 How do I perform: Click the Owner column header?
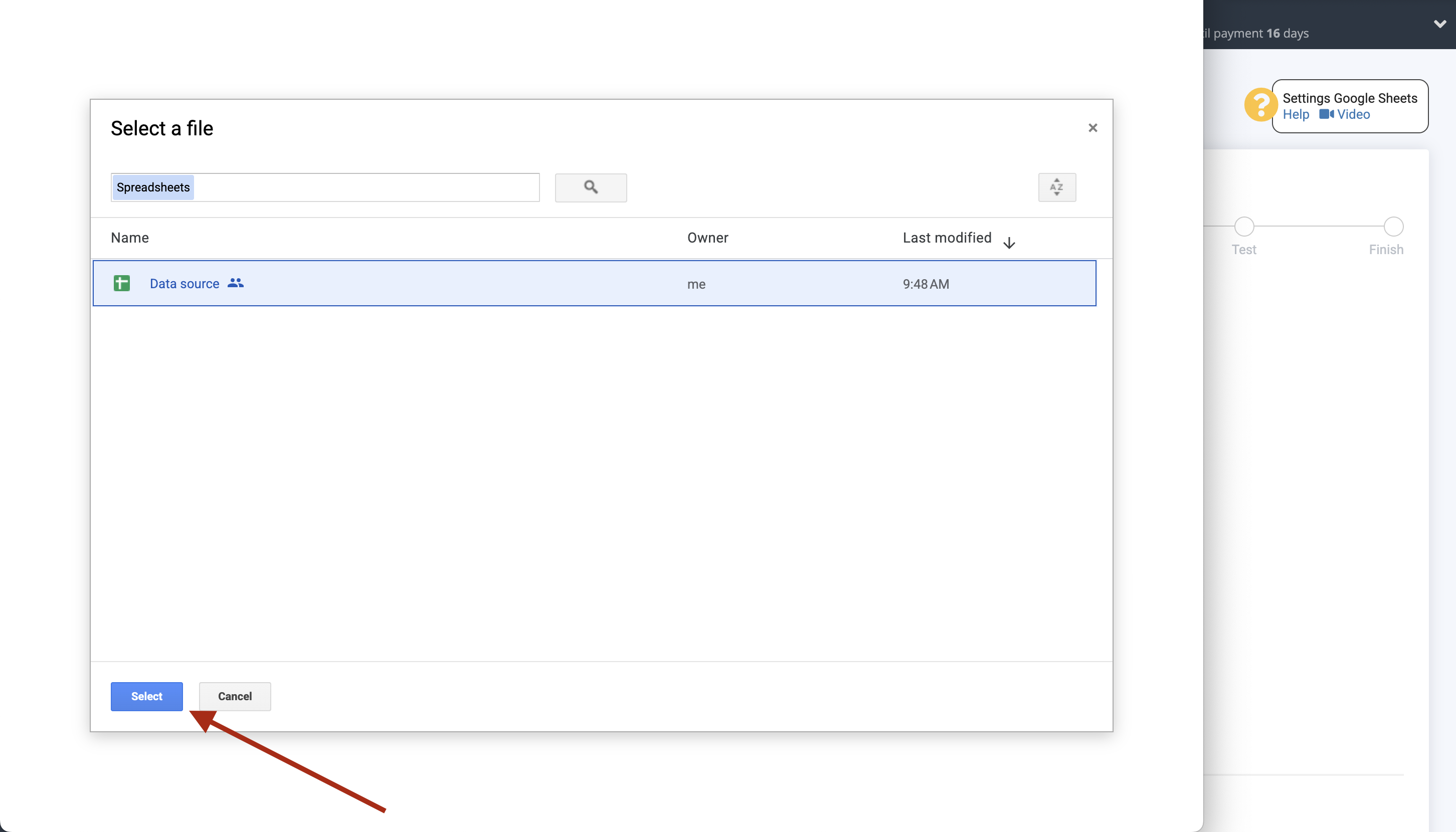[708, 238]
